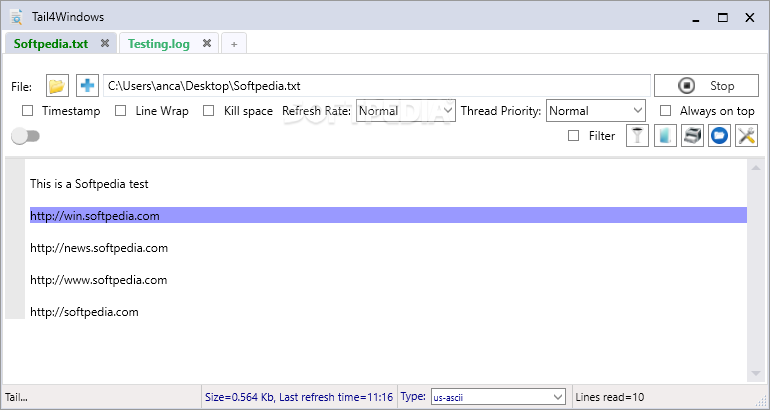Click the file path input field
The image size is (770, 410).
[377, 86]
